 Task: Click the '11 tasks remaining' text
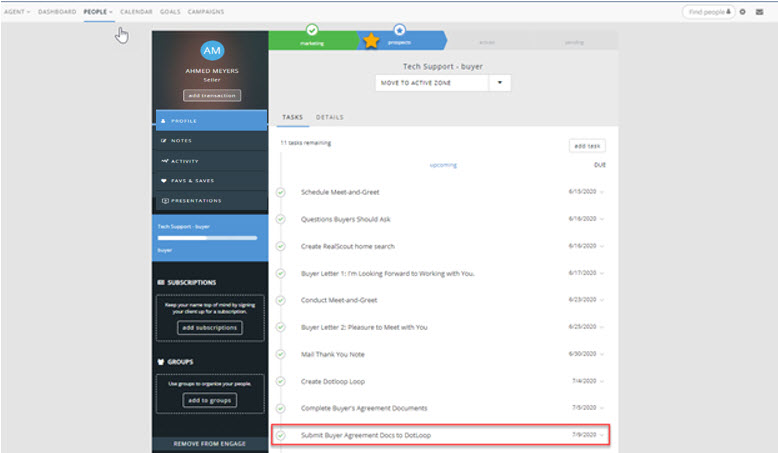[306, 143]
